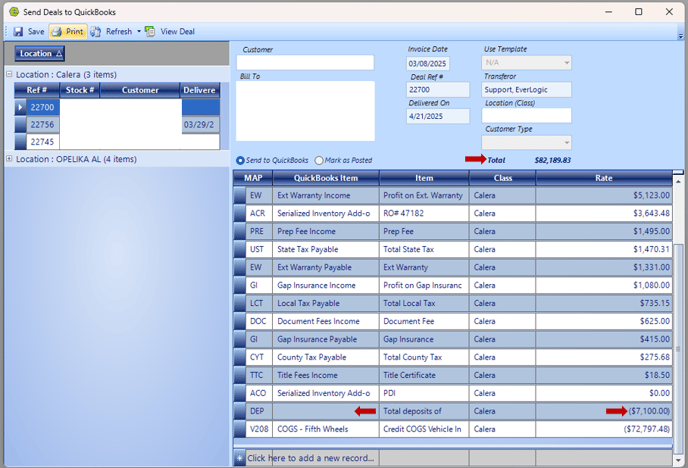Click the ($7,100.00) rate cell
The width and height of the screenshot is (688, 468).
pyautogui.click(x=604, y=411)
